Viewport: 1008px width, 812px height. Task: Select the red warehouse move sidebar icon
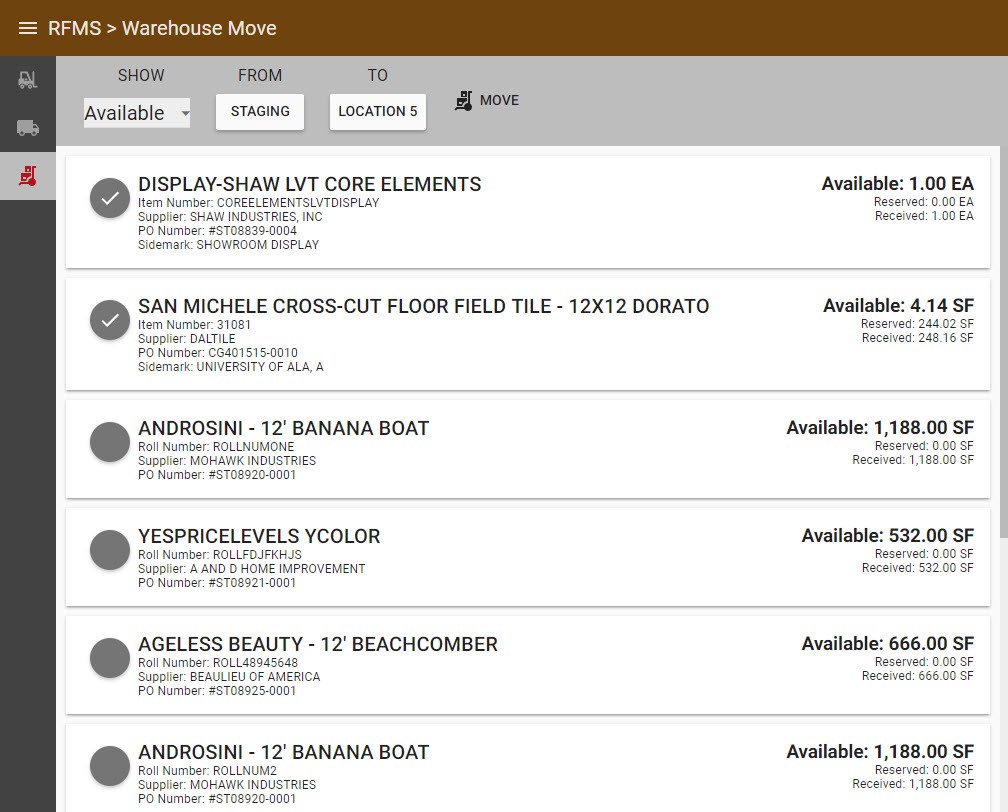point(28,176)
